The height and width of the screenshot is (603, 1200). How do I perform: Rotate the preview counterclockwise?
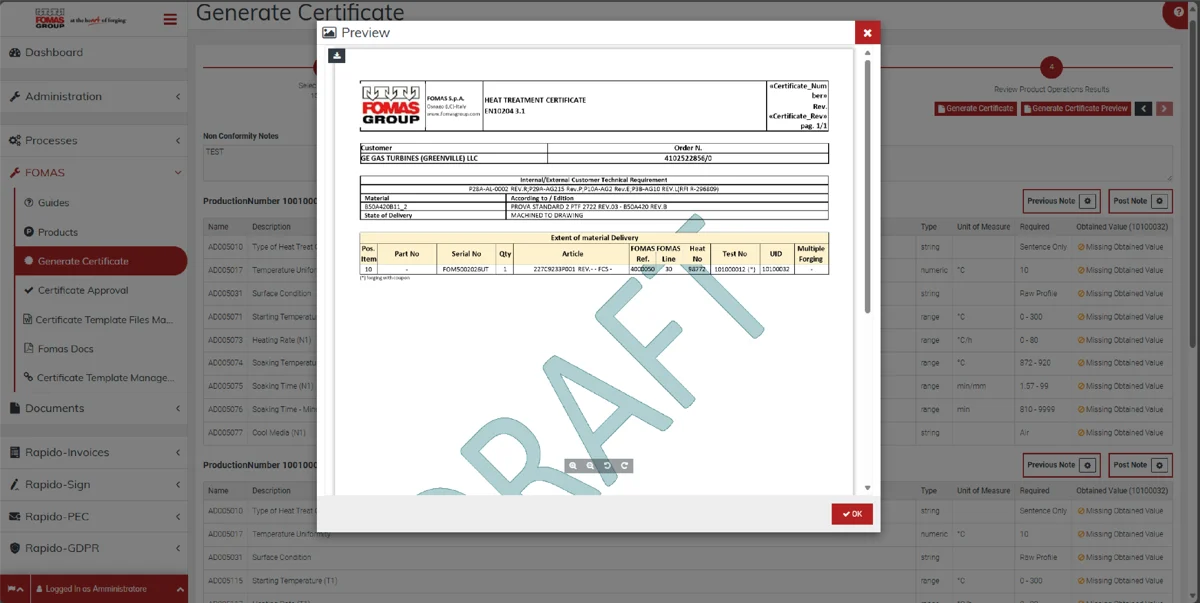[x=607, y=466]
